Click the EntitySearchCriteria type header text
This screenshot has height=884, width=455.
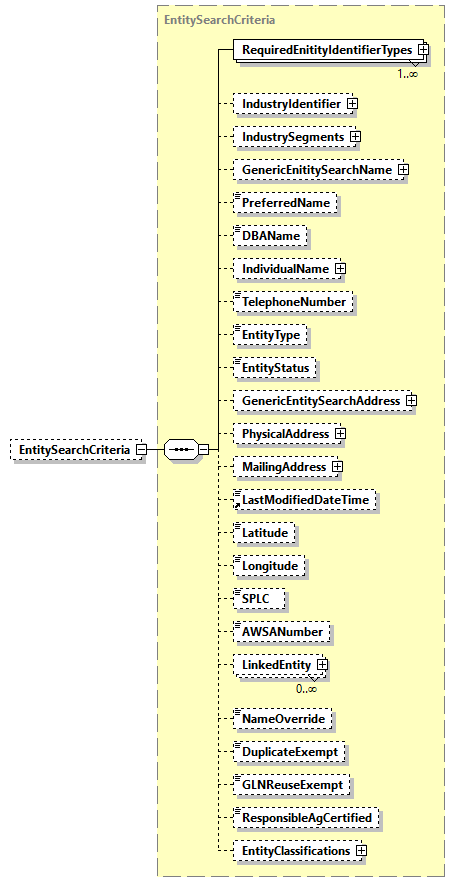[x=219, y=20]
